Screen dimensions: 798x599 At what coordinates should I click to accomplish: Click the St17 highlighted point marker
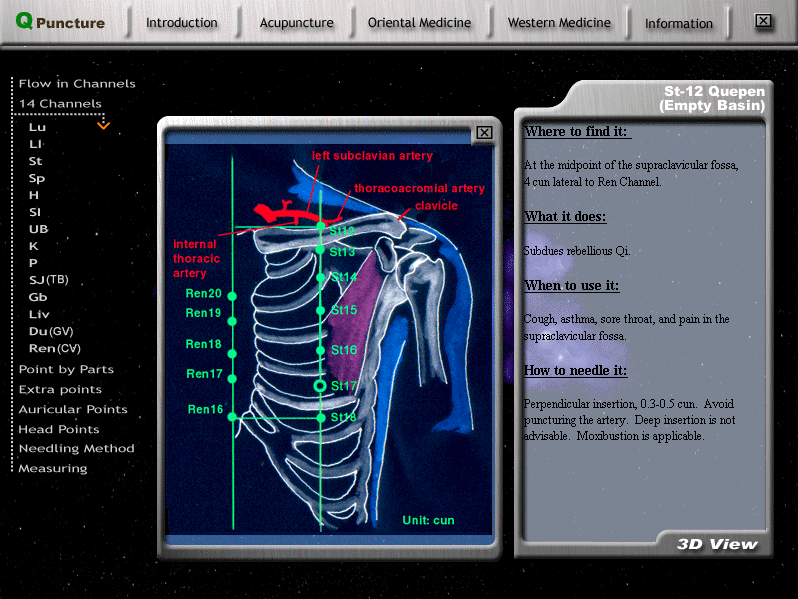pos(320,385)
